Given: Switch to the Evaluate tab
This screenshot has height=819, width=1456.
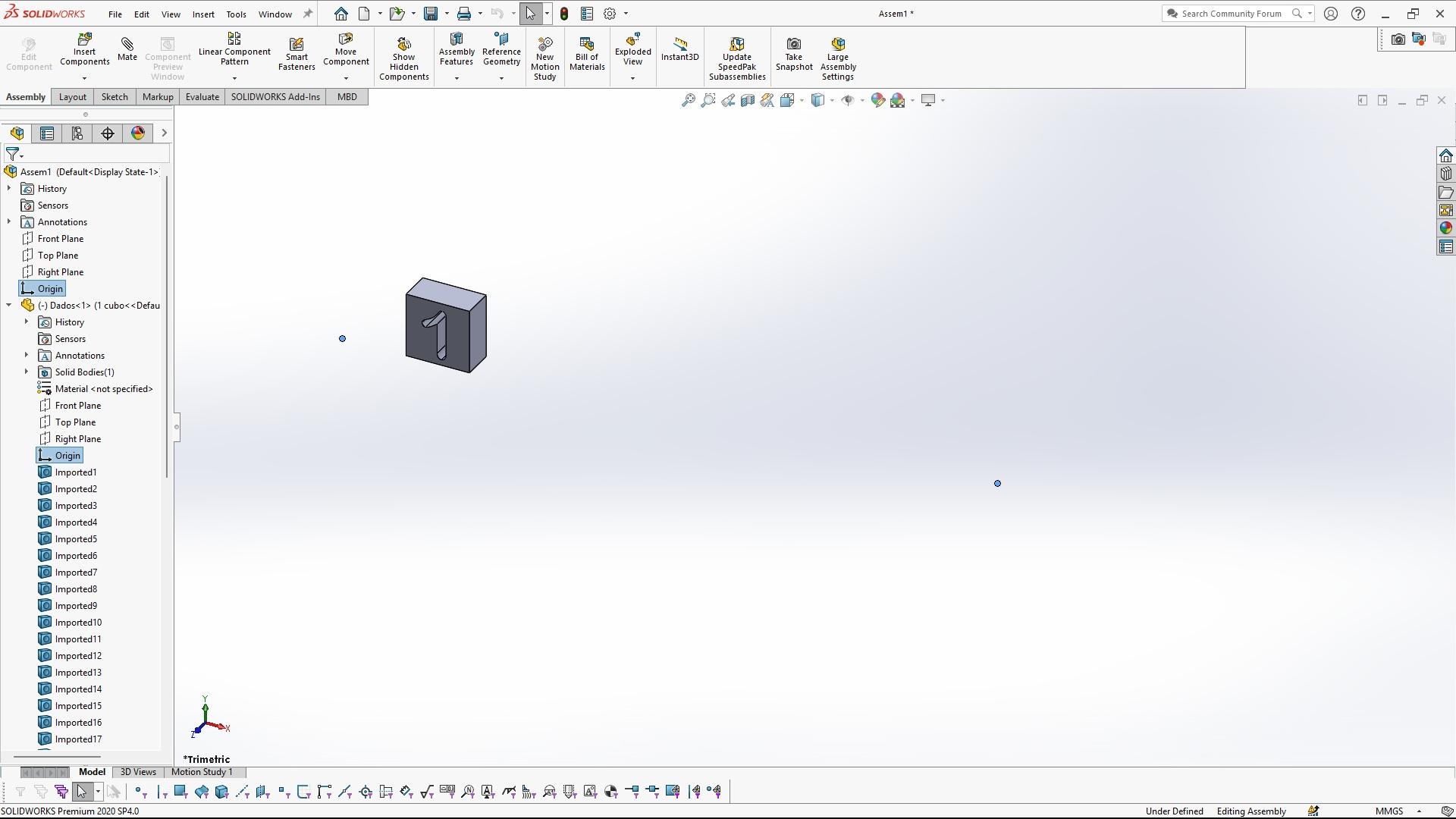Looking at the screenshot, I should [202, 97].
